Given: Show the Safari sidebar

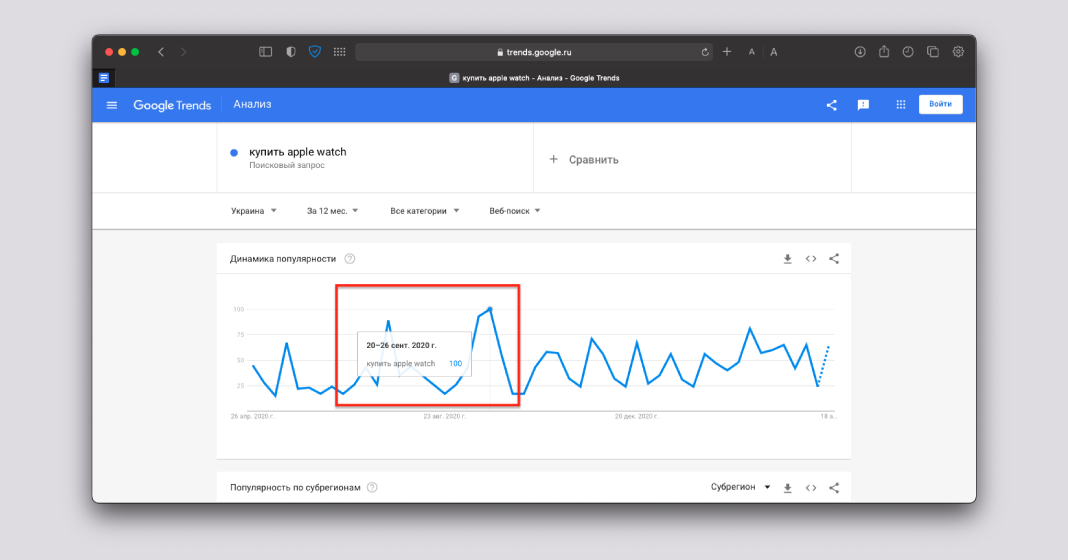Looking at the screenshot, I should point(266,52).
